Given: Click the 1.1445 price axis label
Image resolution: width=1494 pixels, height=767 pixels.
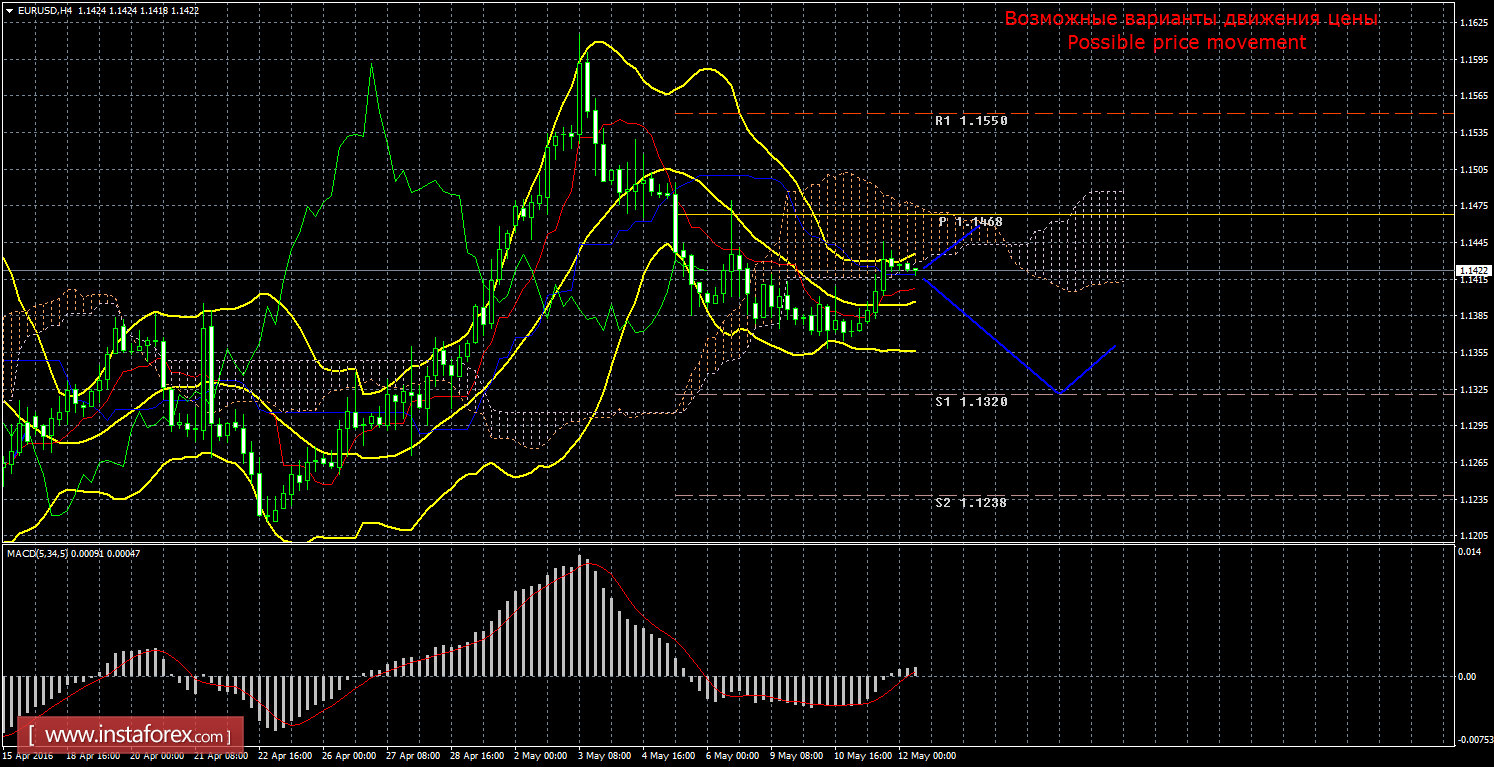Looking at the screenshot, I should point(1472,243).
